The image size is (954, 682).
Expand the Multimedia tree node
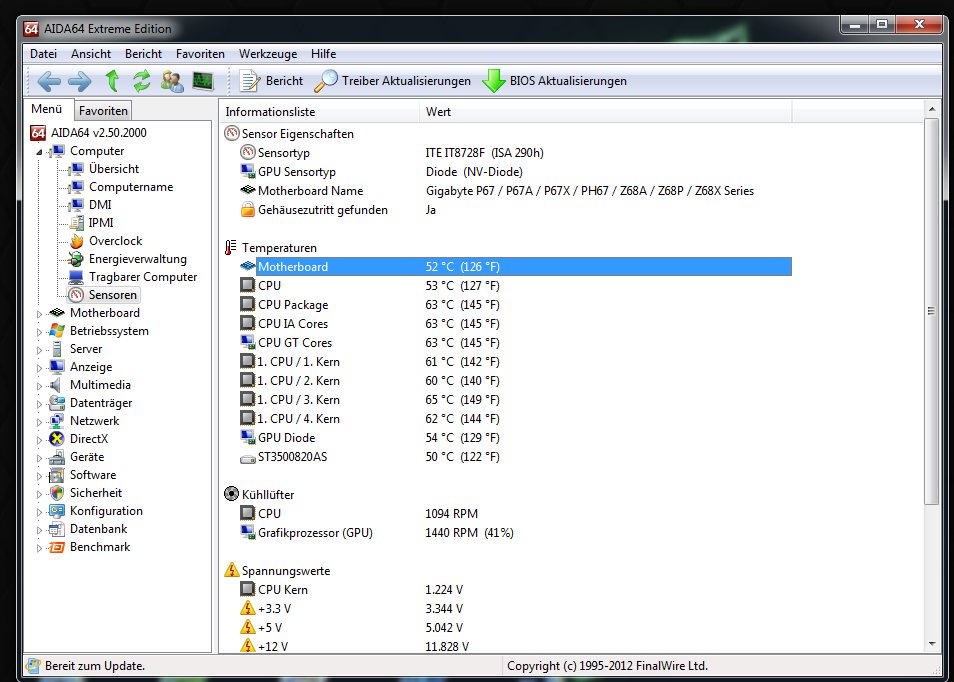point(39,386)
